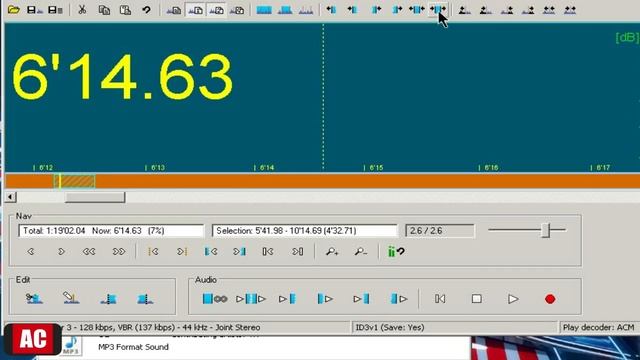Click the scissors Cut icon in top toolbar
This screenshot has height=360, width=640.
point(82,9)
